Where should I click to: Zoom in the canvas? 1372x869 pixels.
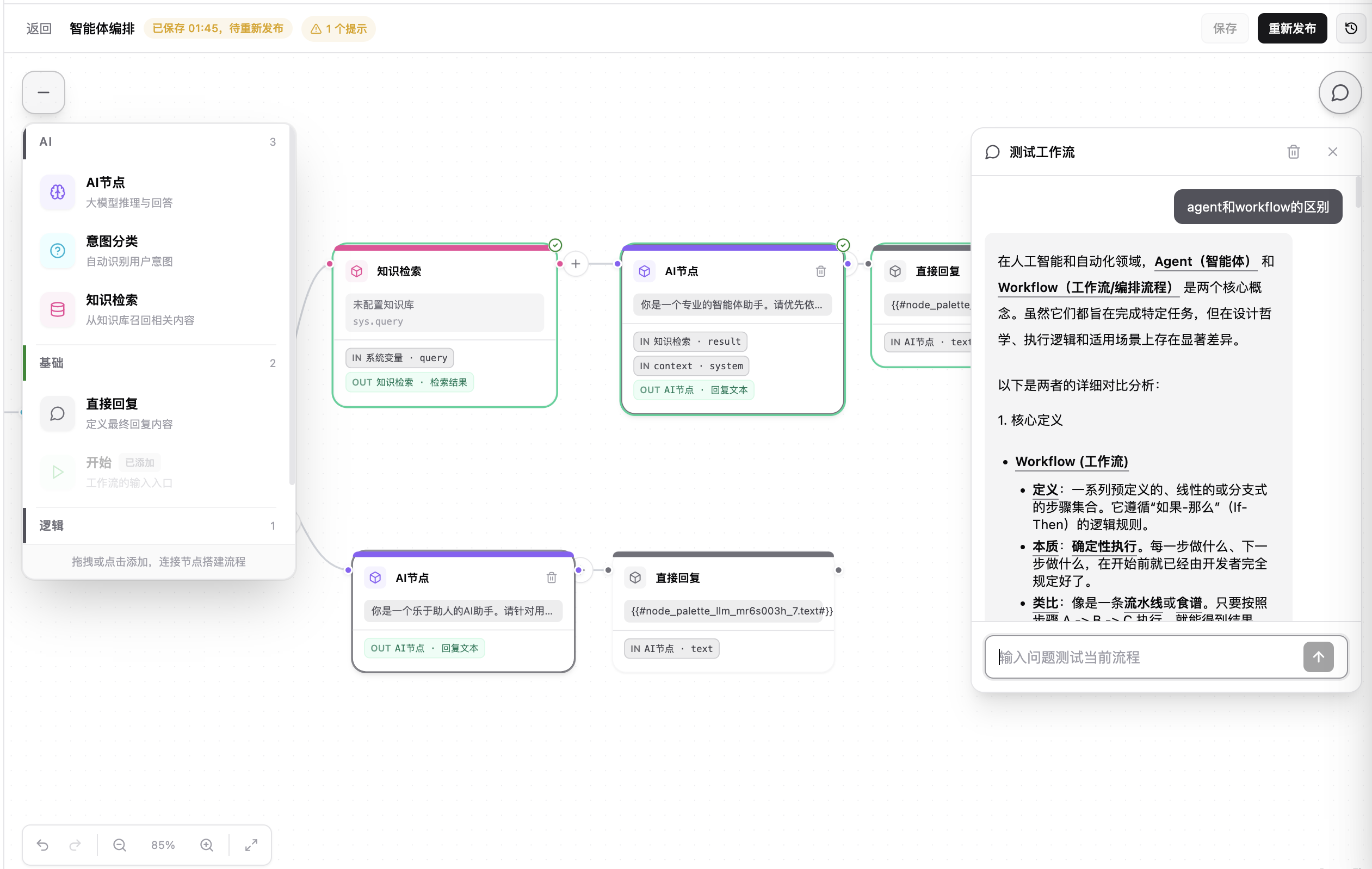click(207, 845)
